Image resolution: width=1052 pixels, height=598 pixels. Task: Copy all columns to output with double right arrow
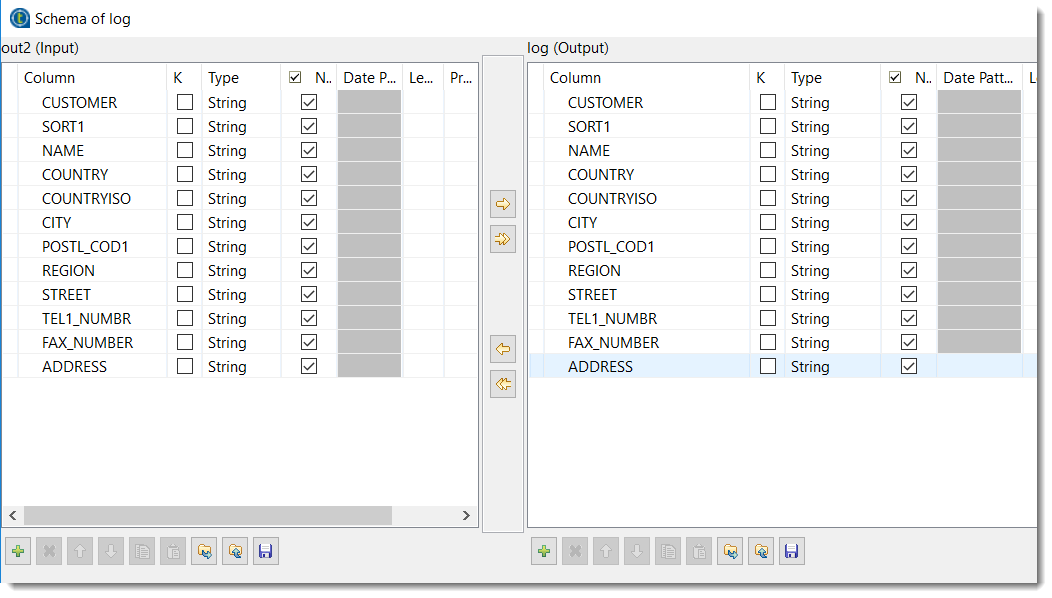(503, 239)
